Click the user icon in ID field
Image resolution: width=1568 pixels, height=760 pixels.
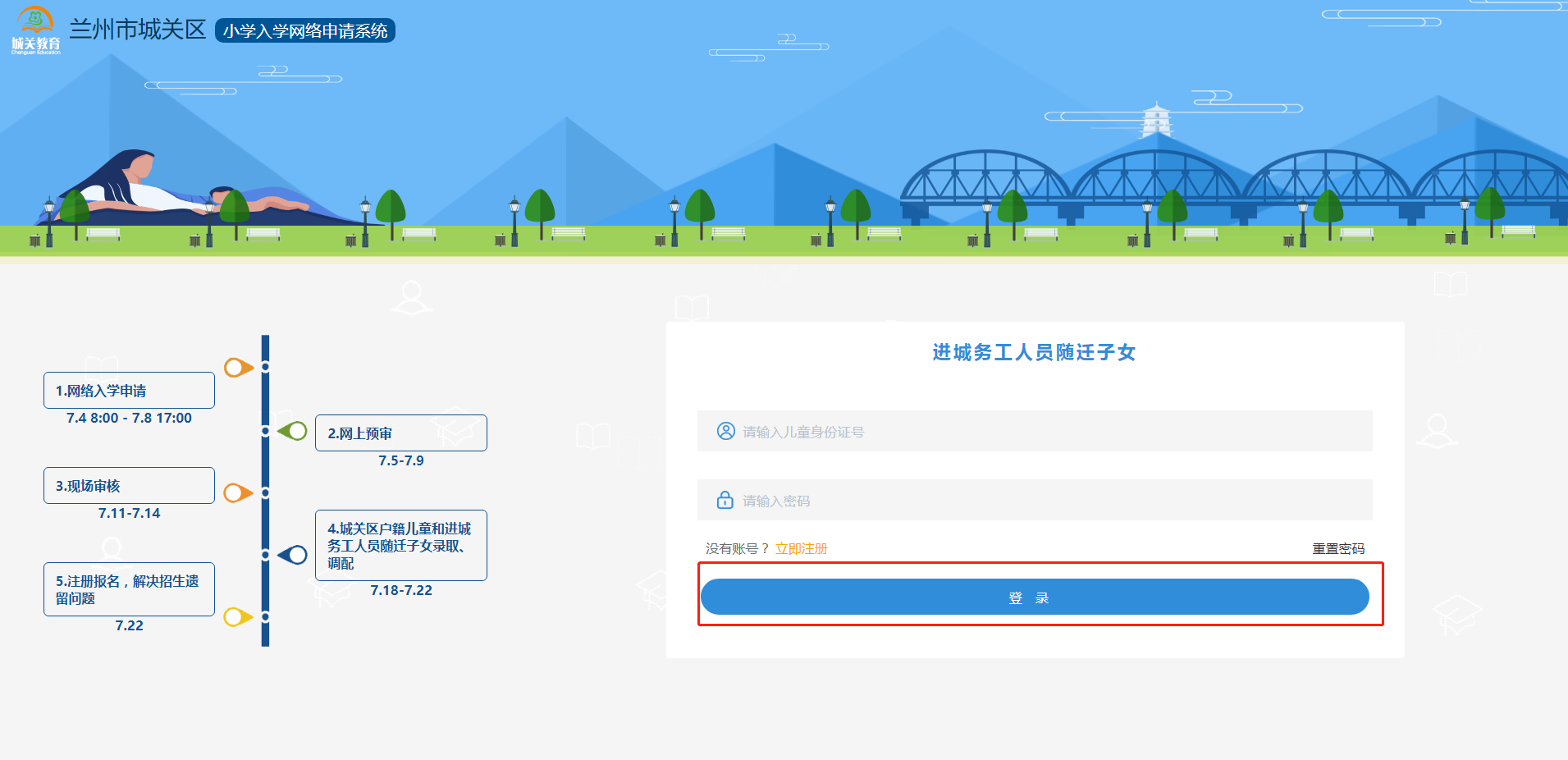[x=725, y=431]
